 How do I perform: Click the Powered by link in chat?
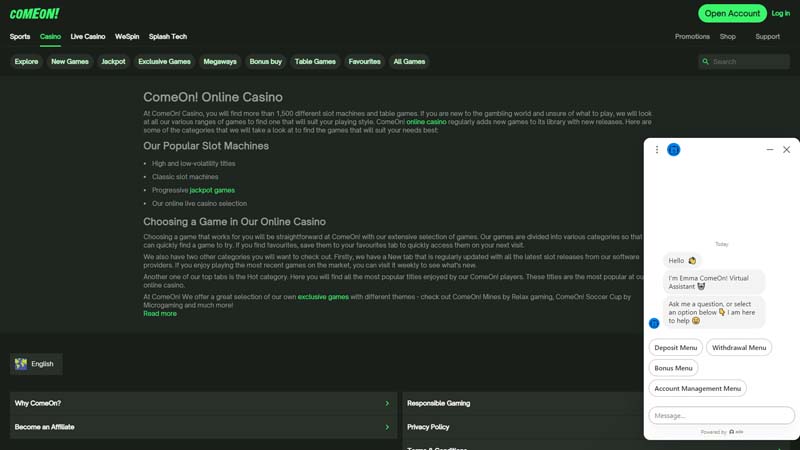pyautogui.click(x=721, y=432)
